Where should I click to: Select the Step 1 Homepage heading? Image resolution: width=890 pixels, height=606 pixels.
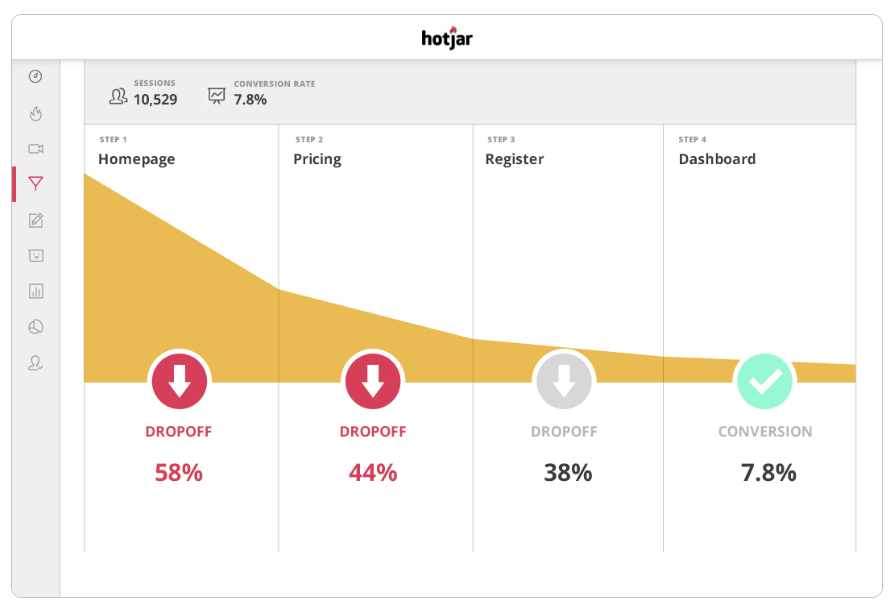tap(137, 159)
